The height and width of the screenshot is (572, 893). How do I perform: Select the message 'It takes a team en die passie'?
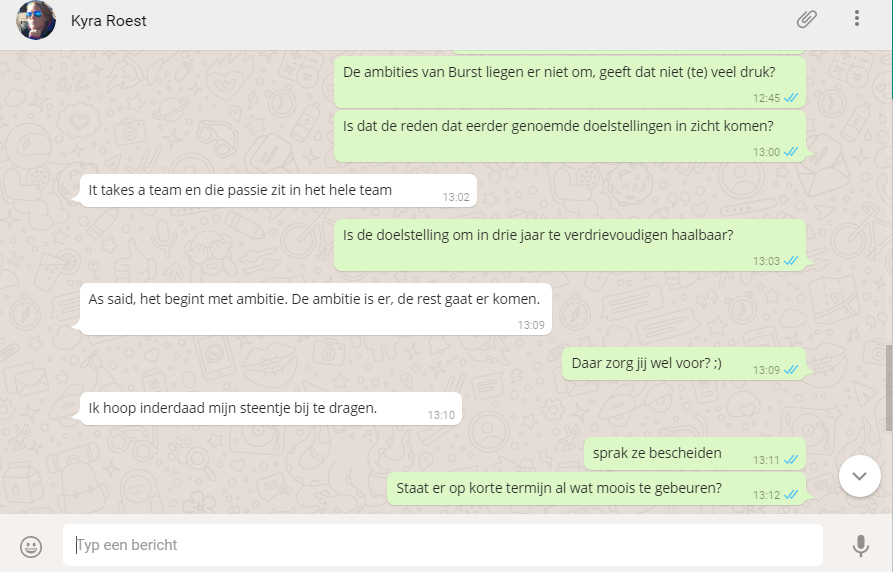[x=278, y=190]
